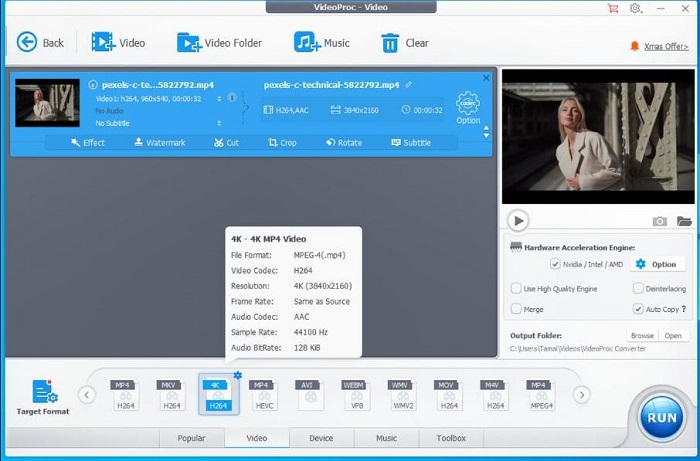Viewport: 700px width, 461px height.
Task: Open the shopping cart icon in title bar
Action: coord(613,8)
